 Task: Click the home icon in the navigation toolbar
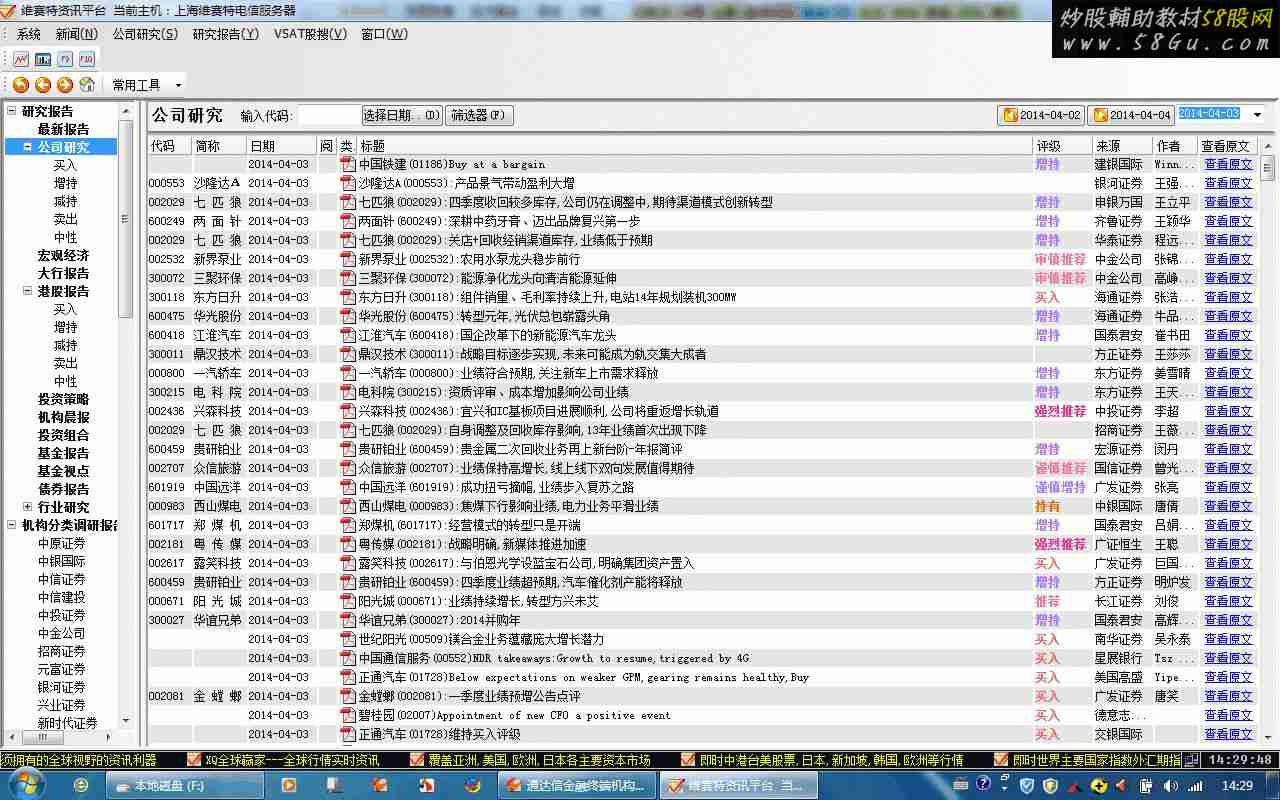pos(87,85)
